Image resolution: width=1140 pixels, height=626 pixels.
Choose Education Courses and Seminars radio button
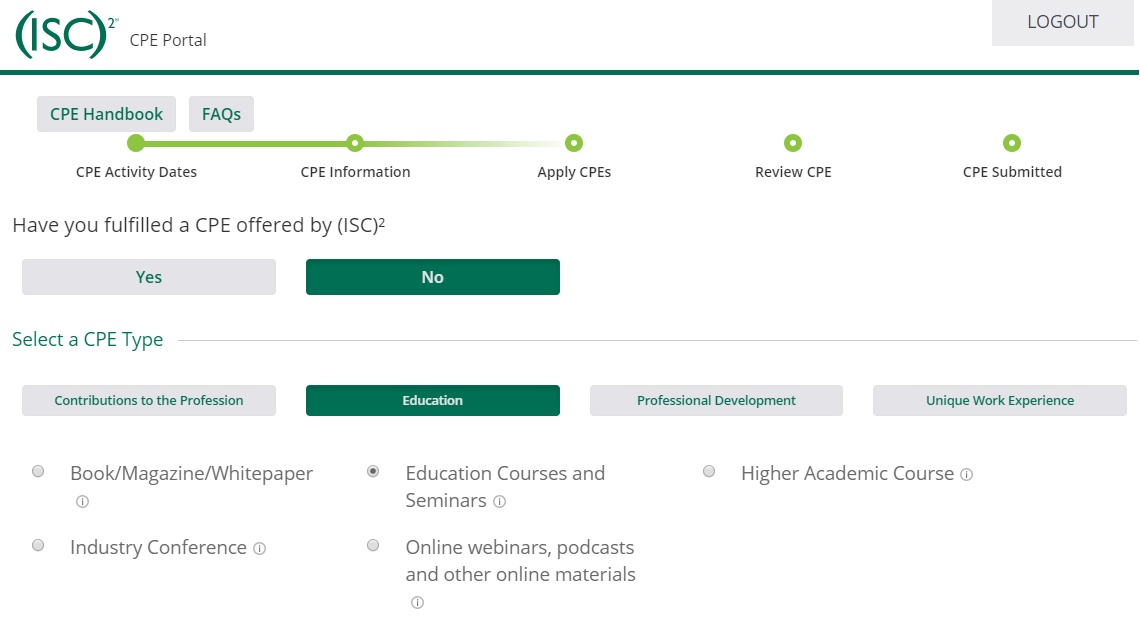coord(373,471)
